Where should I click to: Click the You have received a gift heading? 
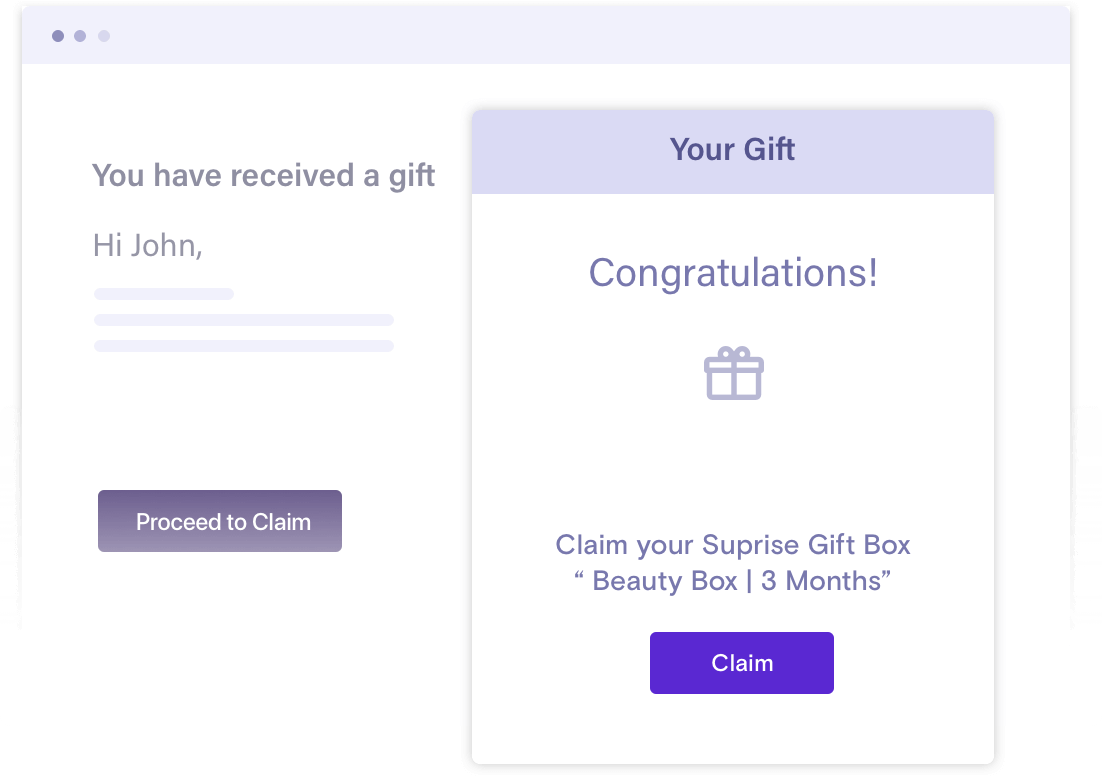click(264, 176)
